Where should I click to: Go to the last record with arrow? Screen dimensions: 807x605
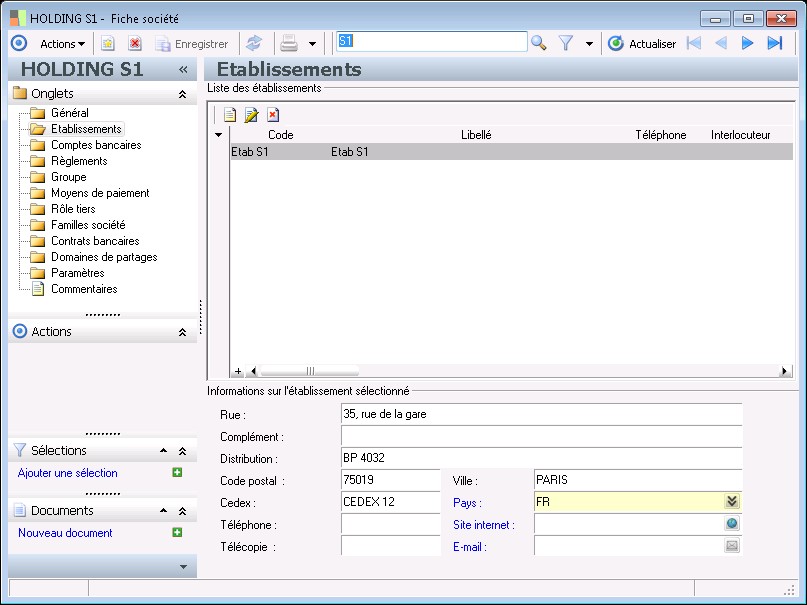[x=774, y=43]
